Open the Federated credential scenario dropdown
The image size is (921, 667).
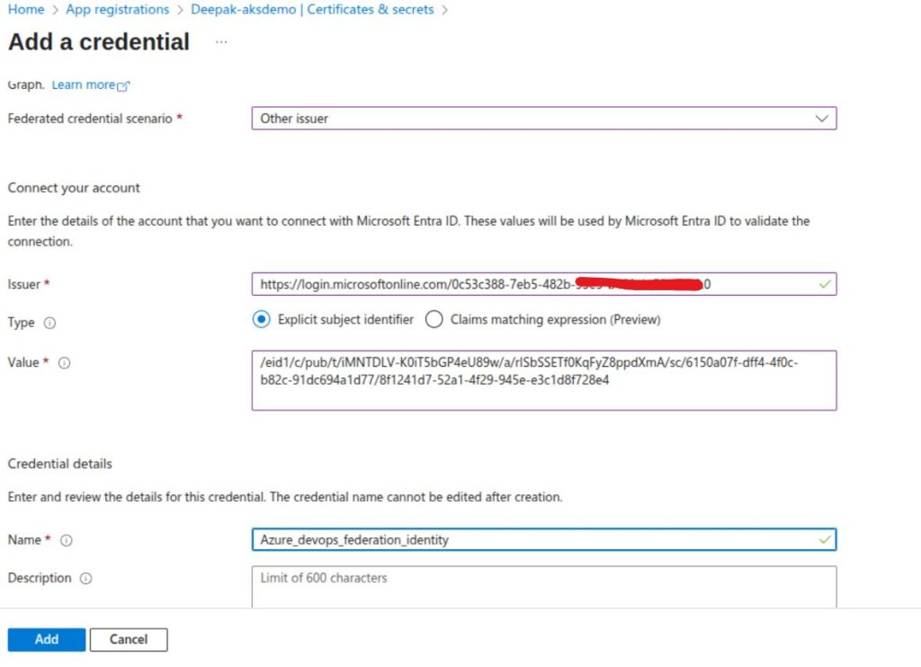823,118
